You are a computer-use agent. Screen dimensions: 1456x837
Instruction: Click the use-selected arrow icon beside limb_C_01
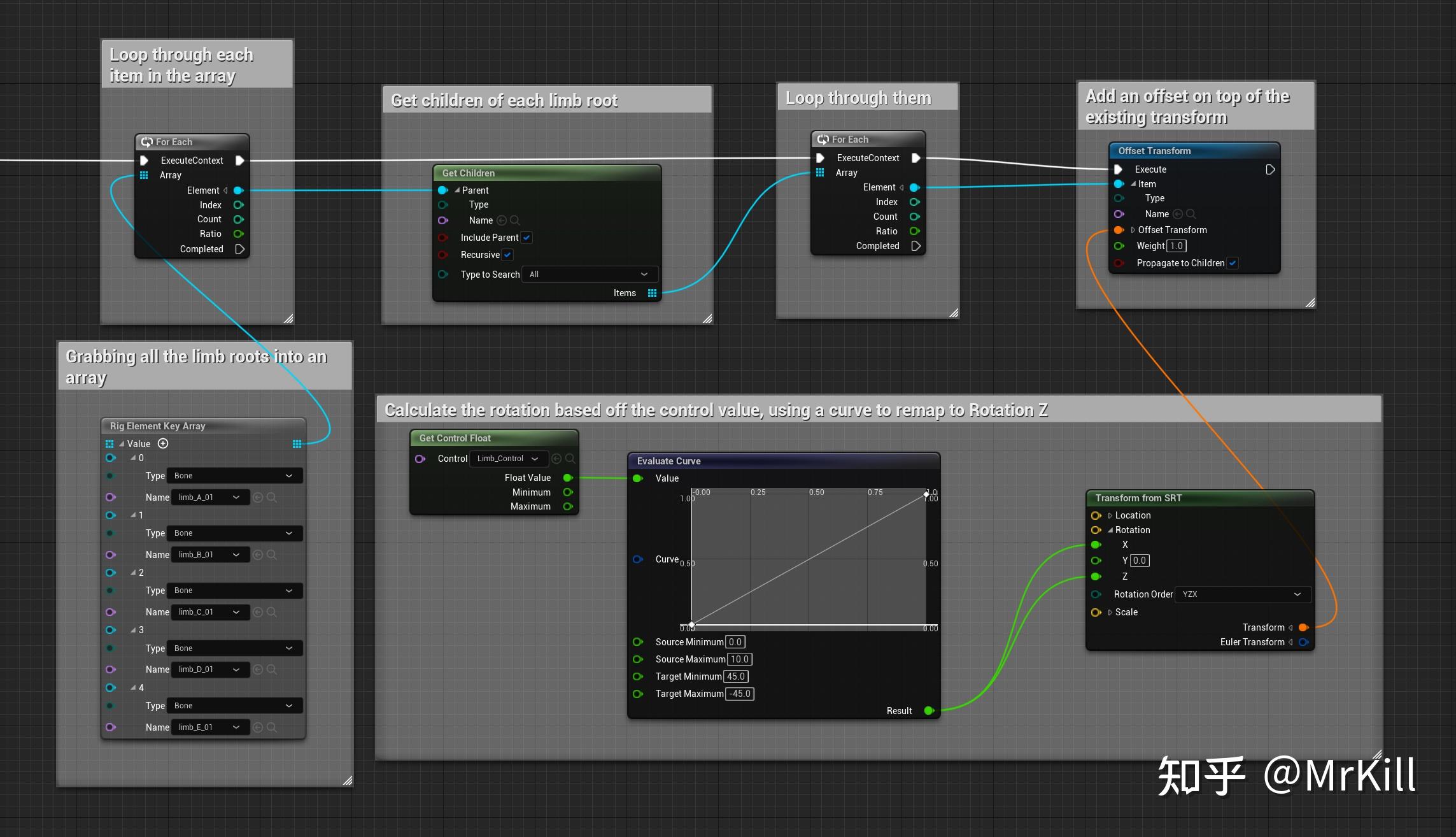(x=258, y=612)
